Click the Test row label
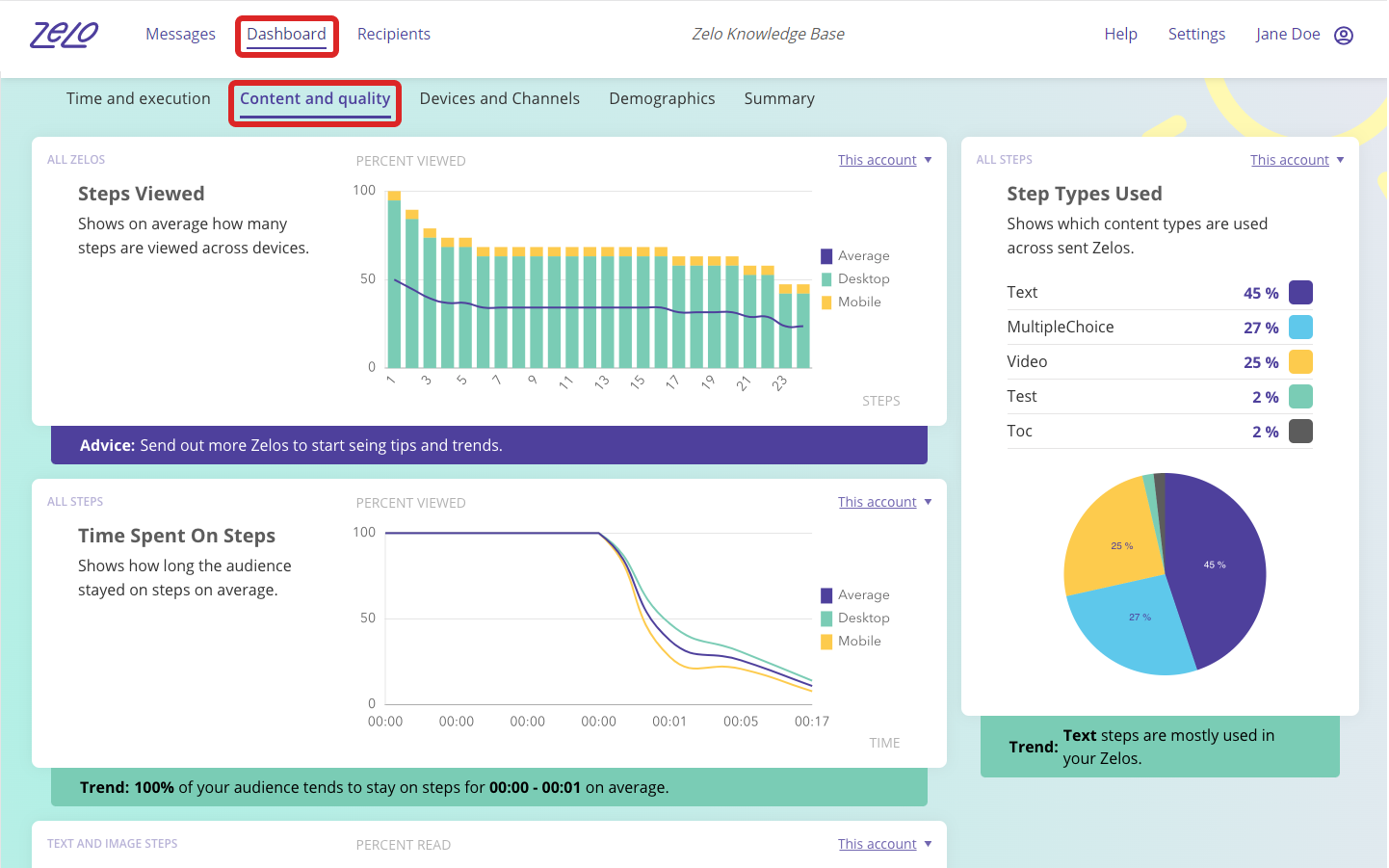 (x=1022, y=397)
